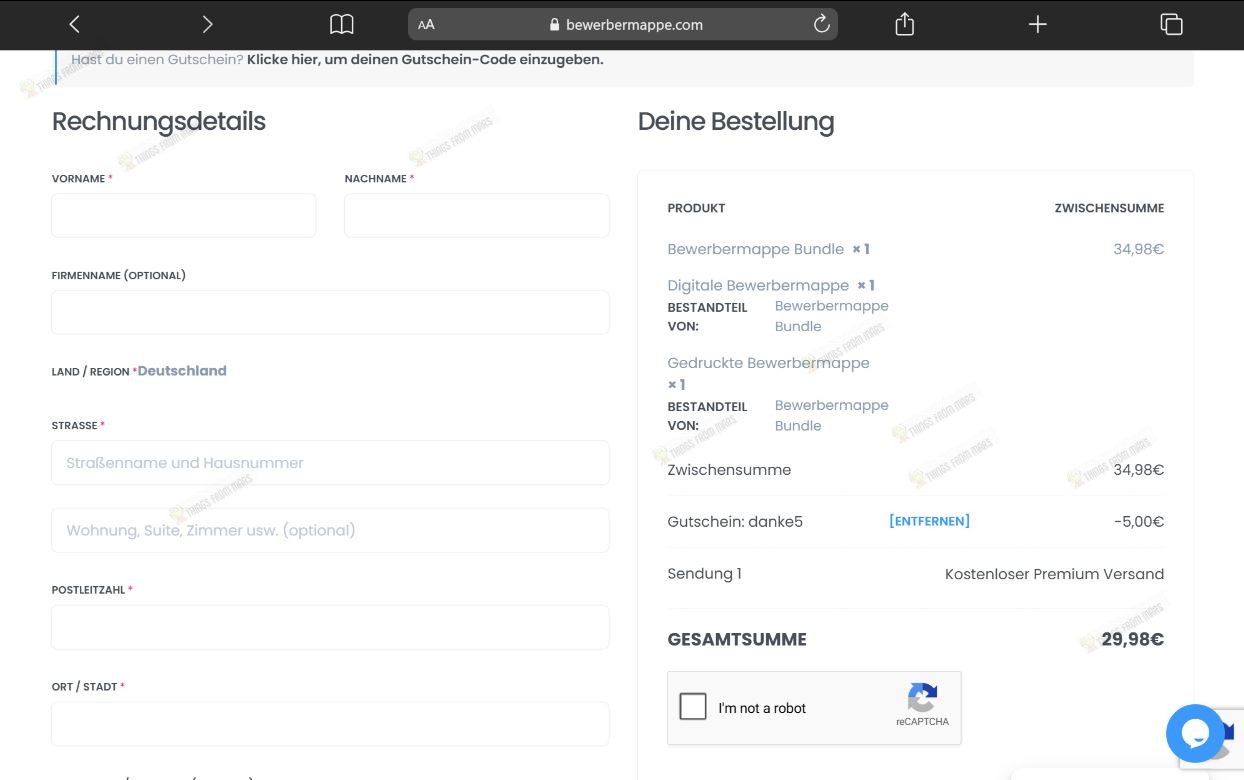Open the Digitale Bewerbermappe product link
This screenshot has width=1244, height=780.
coord(758,285)
